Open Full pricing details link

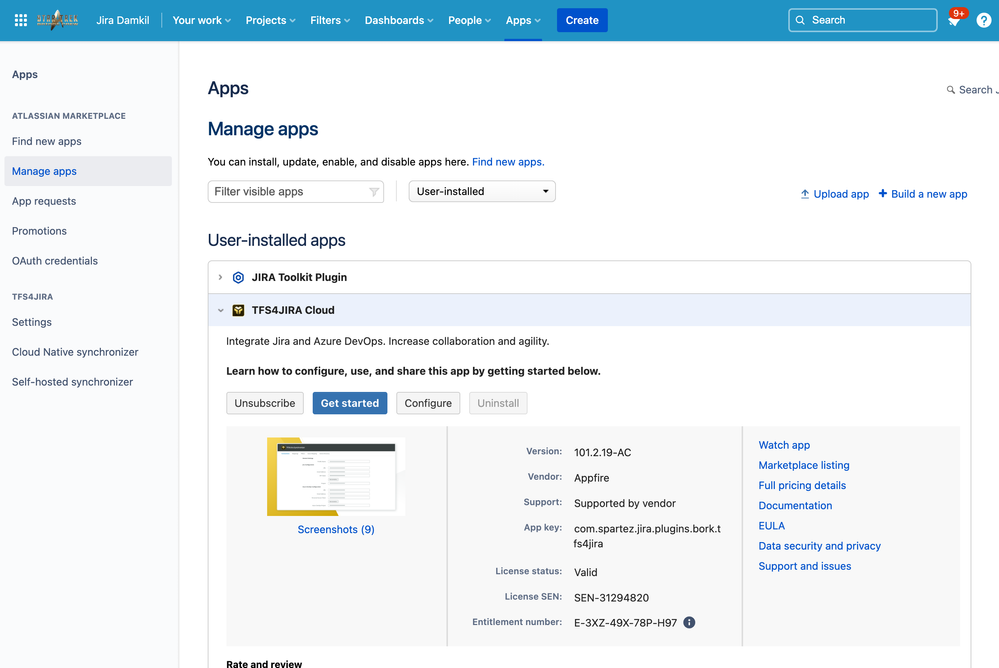tap(802, 486)
